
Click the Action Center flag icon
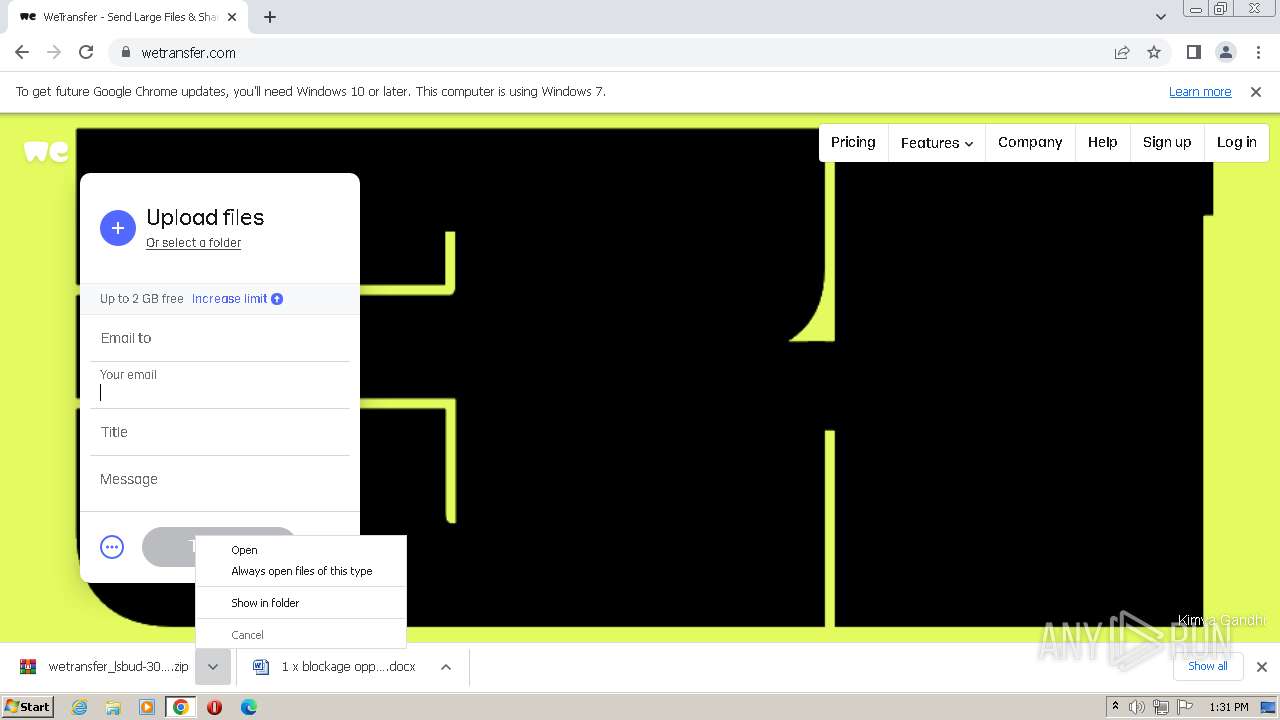[x=1184, y=707]
